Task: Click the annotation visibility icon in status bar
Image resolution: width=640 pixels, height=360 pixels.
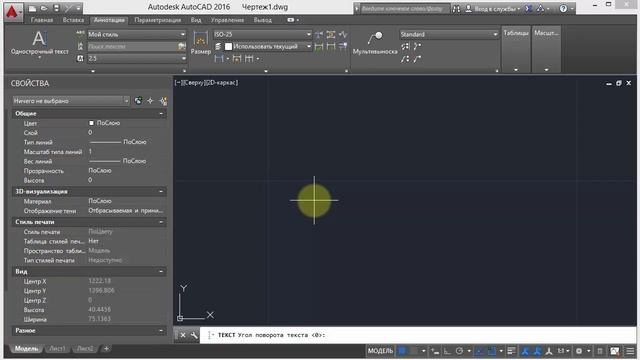Action: pyautogui.click(x=525, y=351)
